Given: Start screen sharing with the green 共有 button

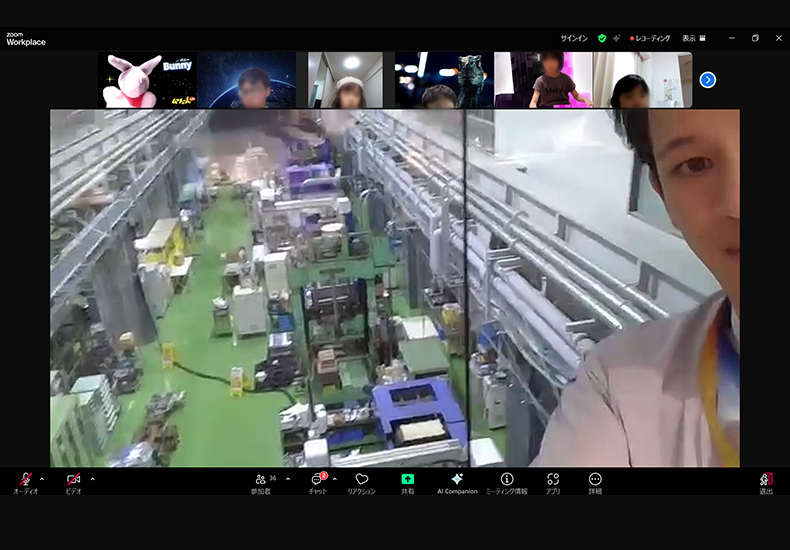Looking at the screenshot, I should [408, 481].
